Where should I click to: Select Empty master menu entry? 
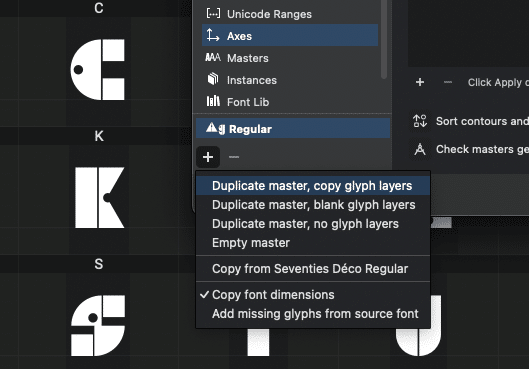click(x=313, y=243)
